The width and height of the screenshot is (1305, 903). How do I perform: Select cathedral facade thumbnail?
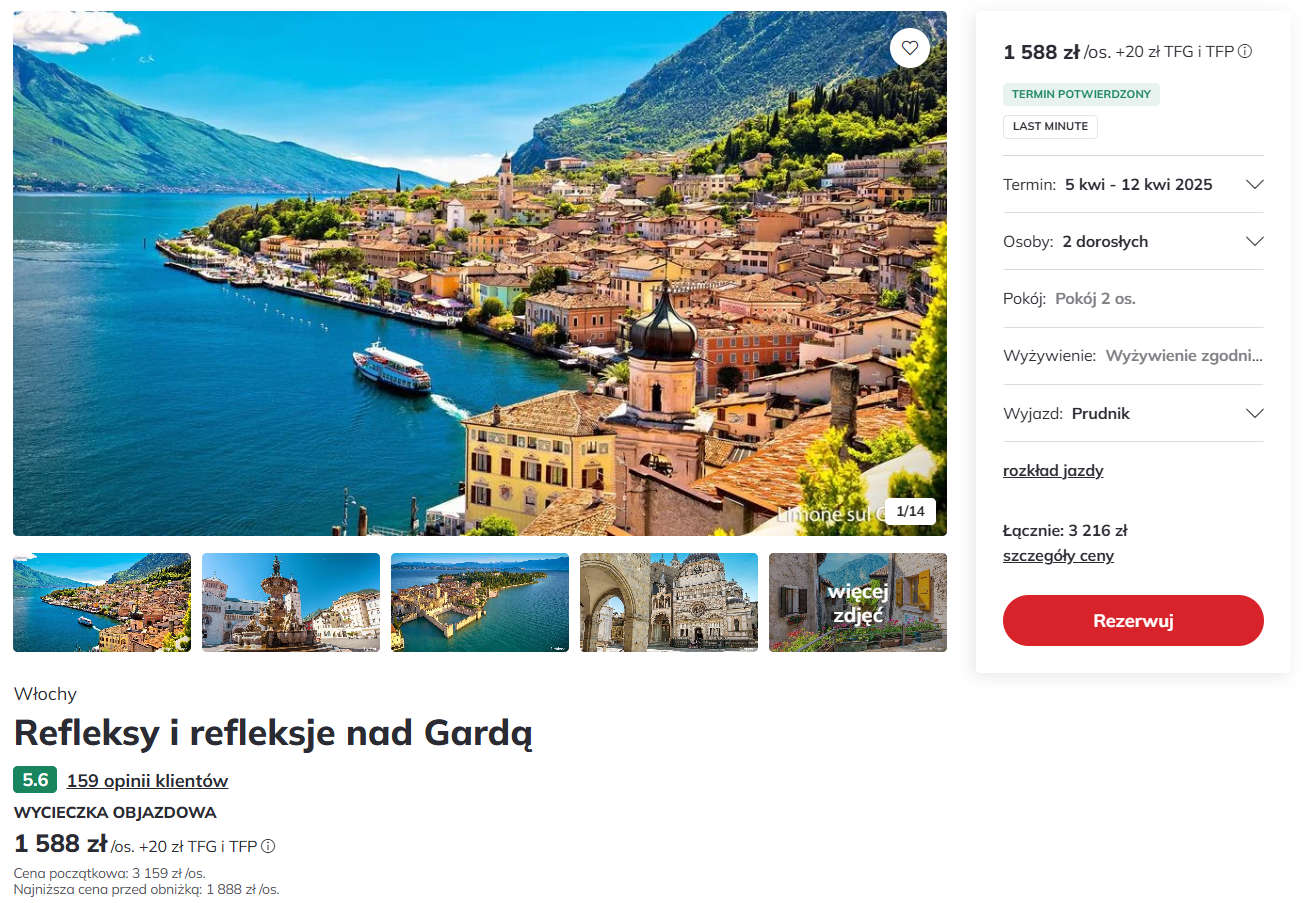click(x=669, y=602)
